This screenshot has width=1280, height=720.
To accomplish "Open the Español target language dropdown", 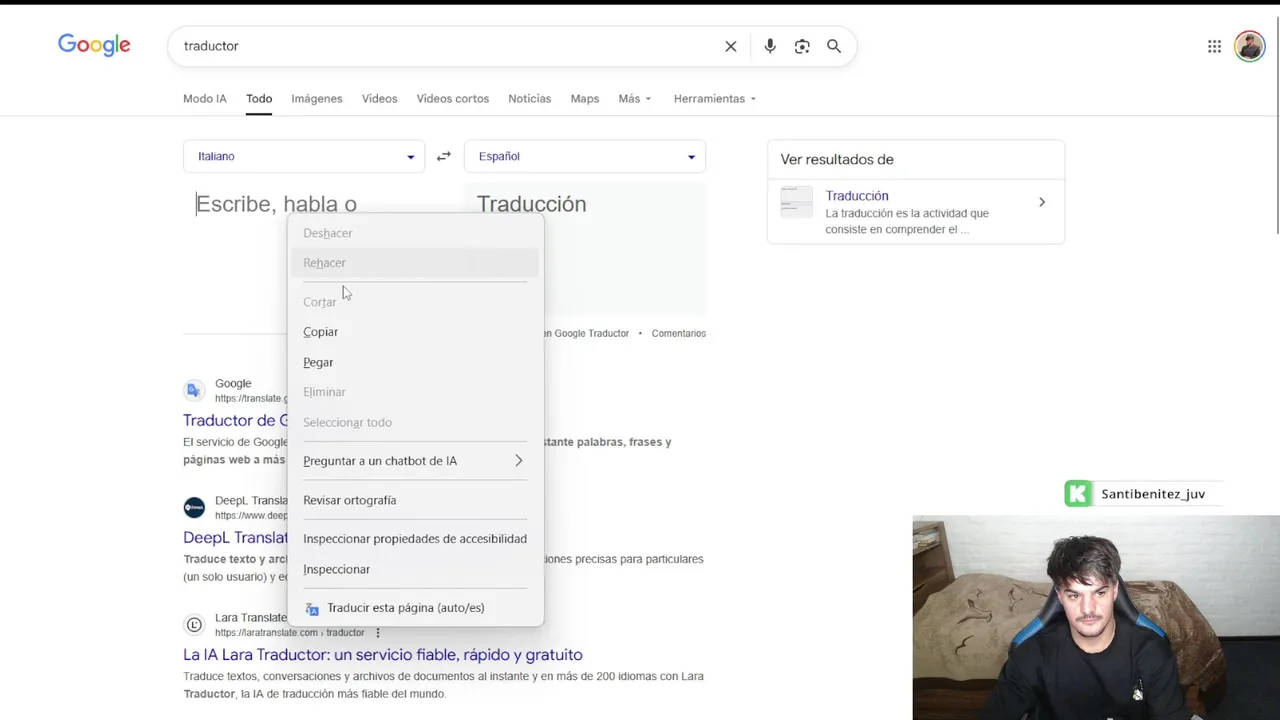I will point(585,156).
